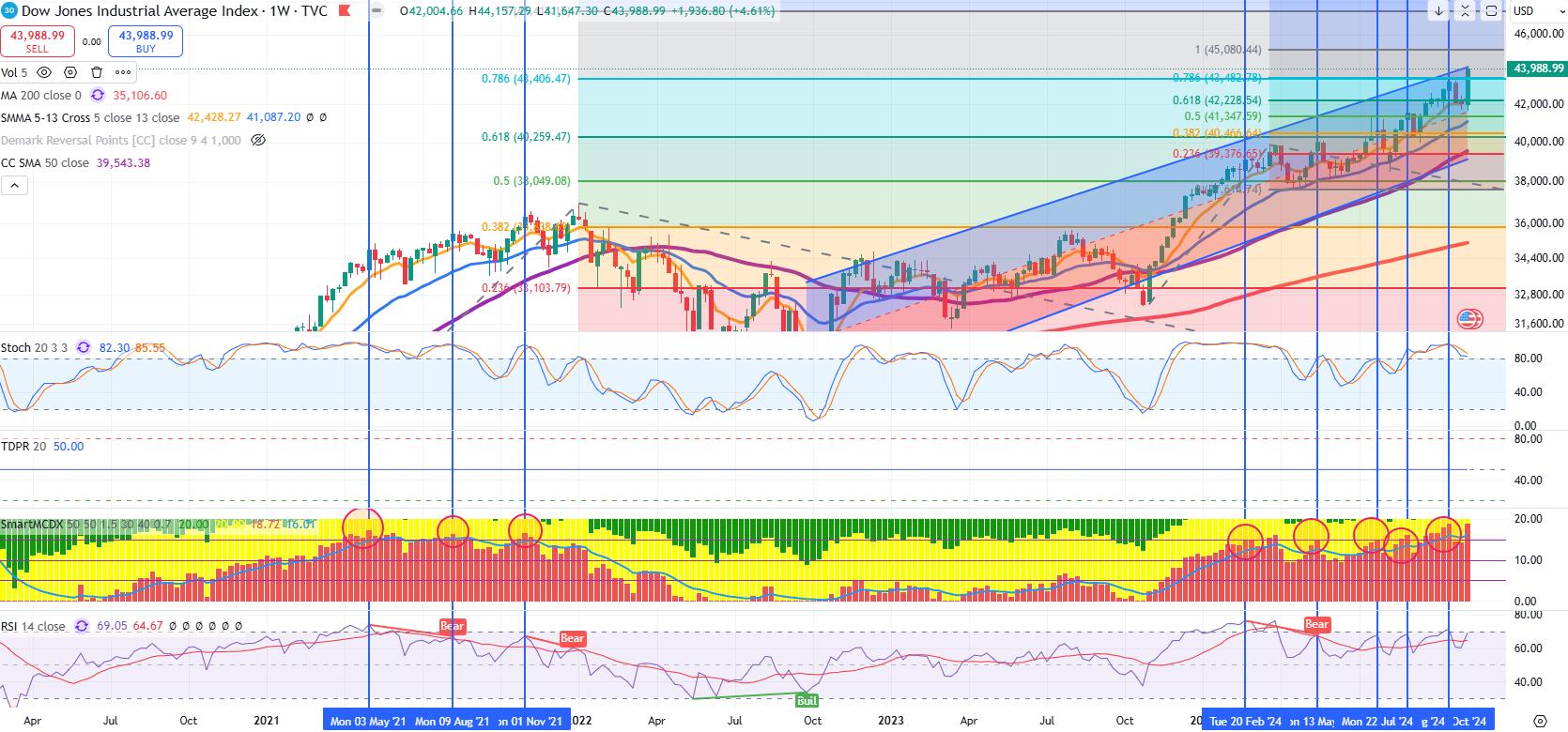Select the CC SMA 50 close indicator label
1568x732 pixels.
(x=45, y=162)
